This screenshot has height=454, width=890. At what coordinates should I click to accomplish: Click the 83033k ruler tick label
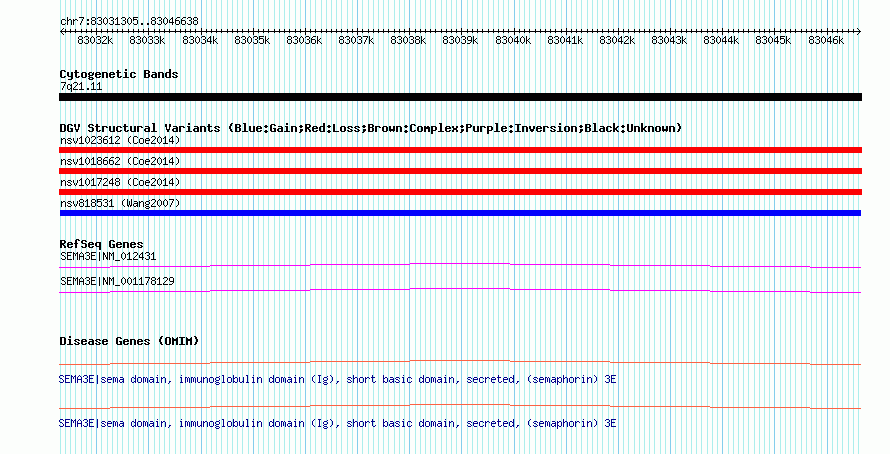coord(147,41)
